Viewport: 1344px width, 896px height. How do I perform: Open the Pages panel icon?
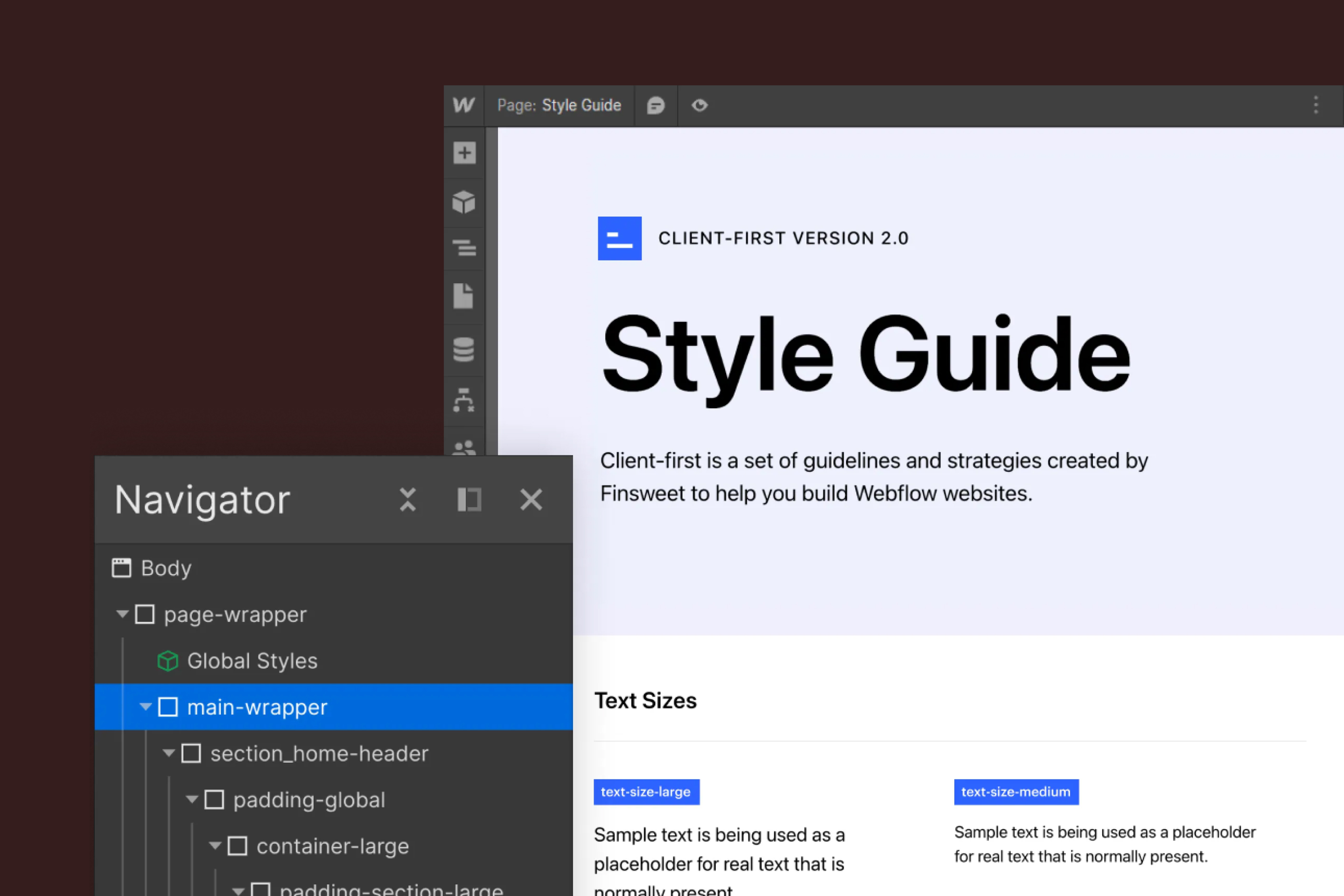(463, 295)
